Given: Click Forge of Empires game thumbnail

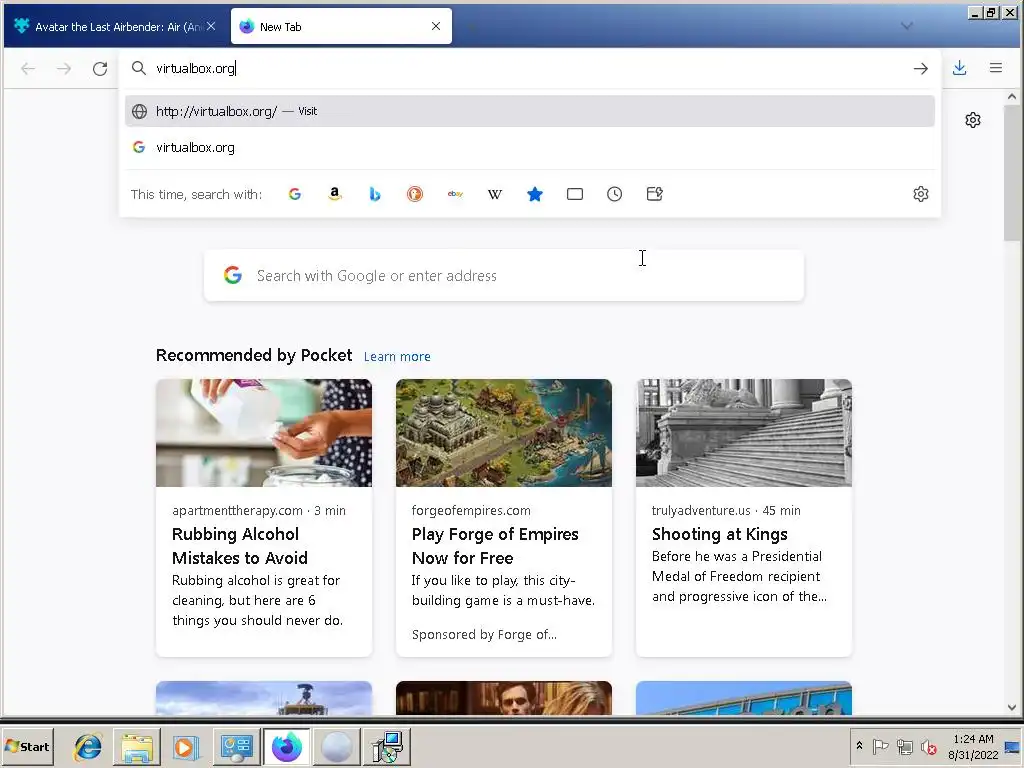Looking at the screenshot, I should pyautogui.click(x=504, y=433).
